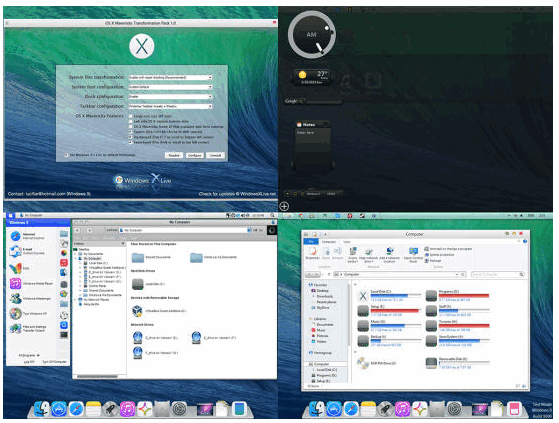Screen dimensions: 559x423
Task: Open Finder in the bottom-left dock
Action: [42, 409]
